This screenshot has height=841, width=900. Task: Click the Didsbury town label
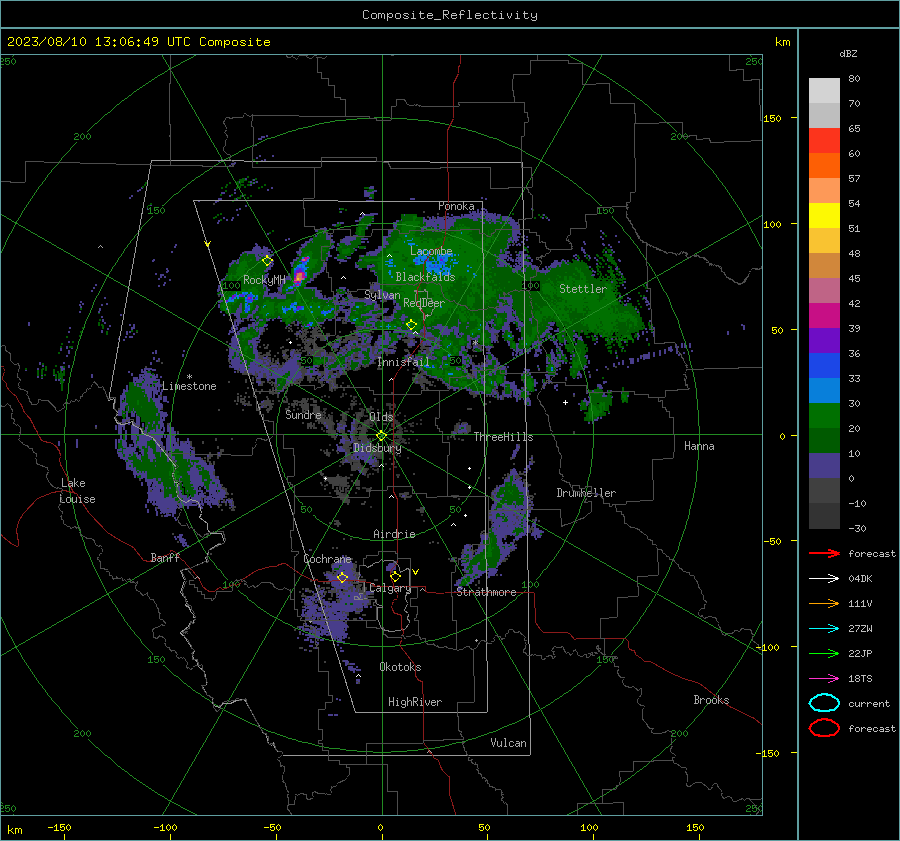click(x=377, y=448)
